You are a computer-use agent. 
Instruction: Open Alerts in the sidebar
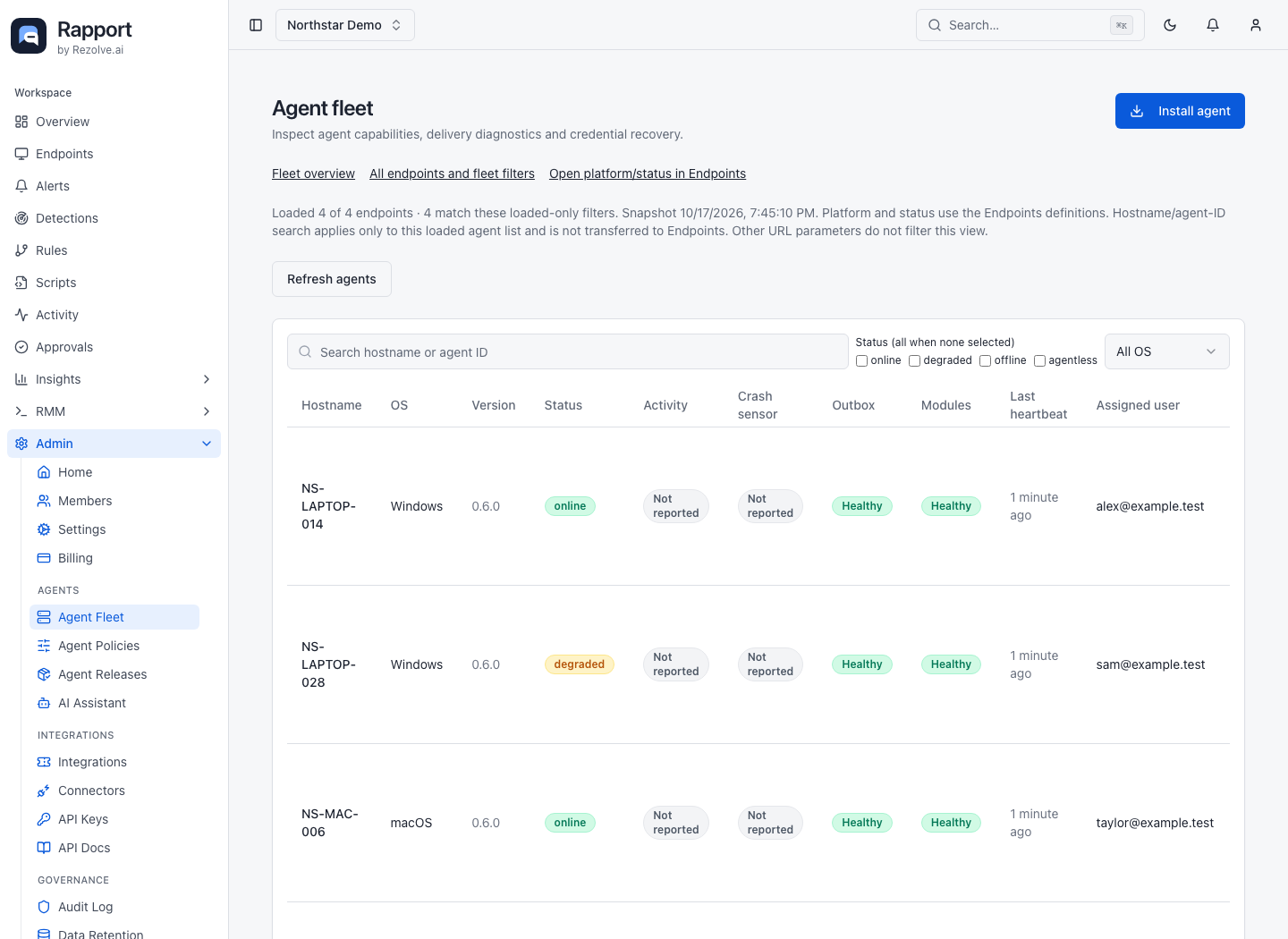114,186
